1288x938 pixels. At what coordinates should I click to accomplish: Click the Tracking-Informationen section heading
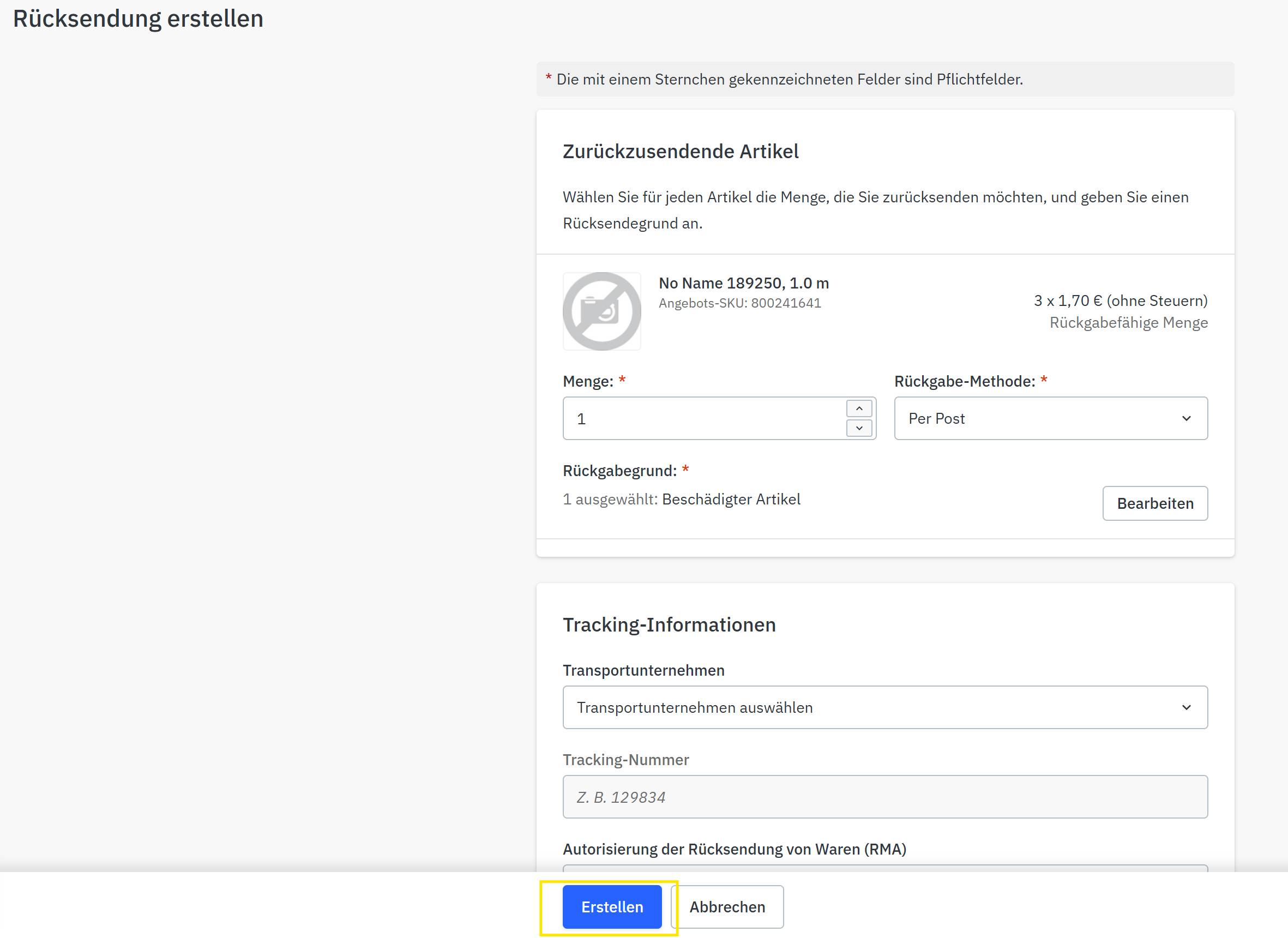click(x=669, y=624)
